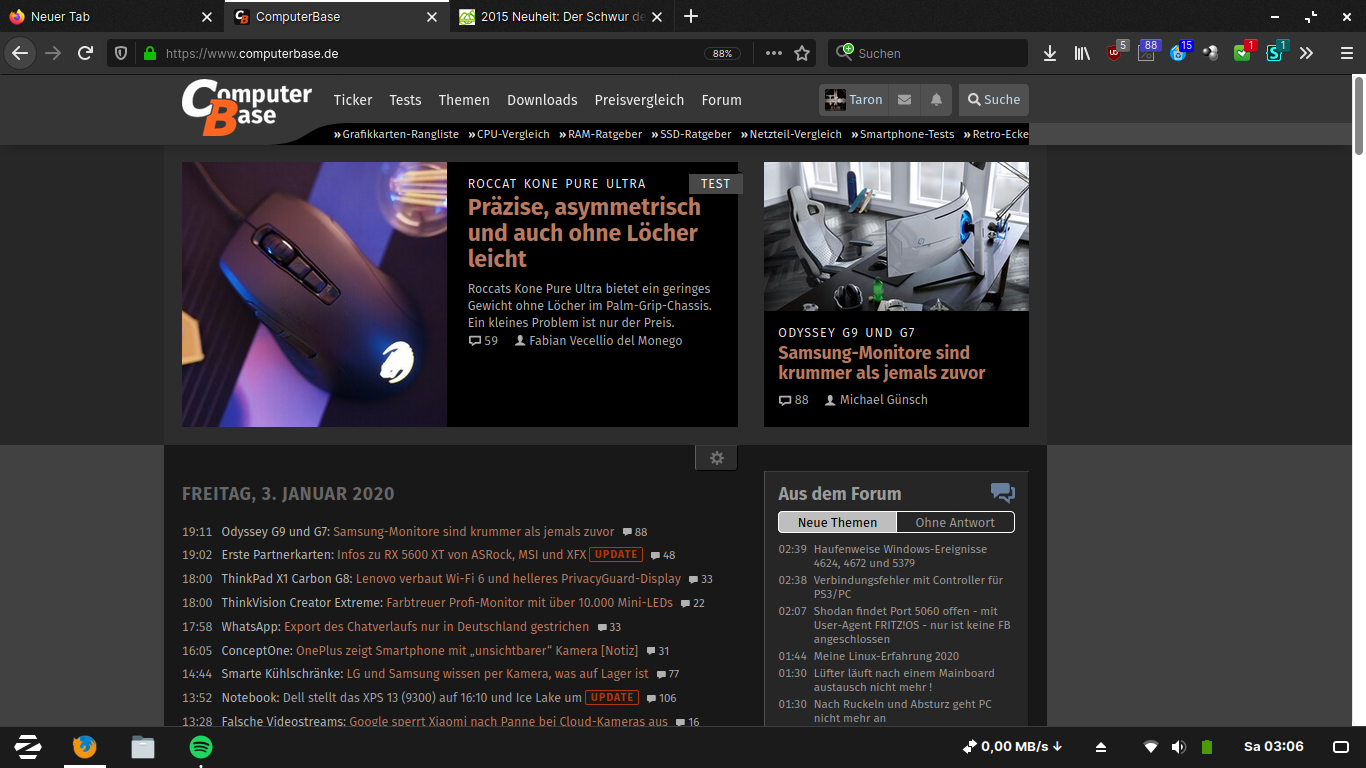Click the ComputerBase Suche button
Screen dimensions: 1366x768
click(994, 100)
